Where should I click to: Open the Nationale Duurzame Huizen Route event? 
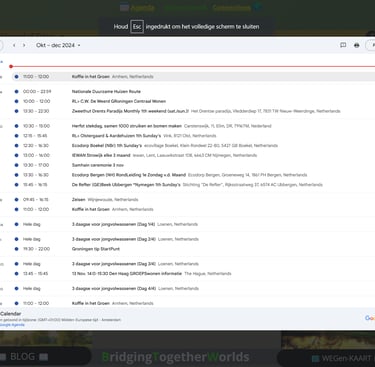point(193,91)
